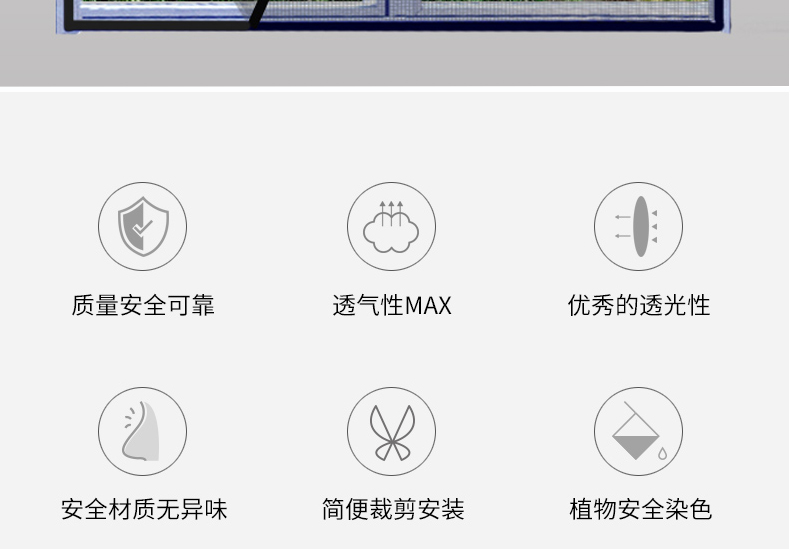Click the small checkmark inside the shield
Image resolution: width=790 pixels, height=549 pixels.
point(142,228)
